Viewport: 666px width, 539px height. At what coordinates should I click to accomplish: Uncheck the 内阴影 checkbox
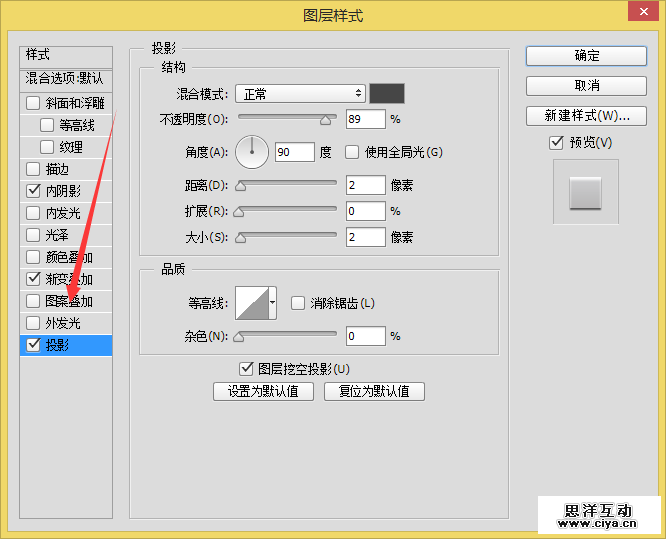[x=33, y=191]
